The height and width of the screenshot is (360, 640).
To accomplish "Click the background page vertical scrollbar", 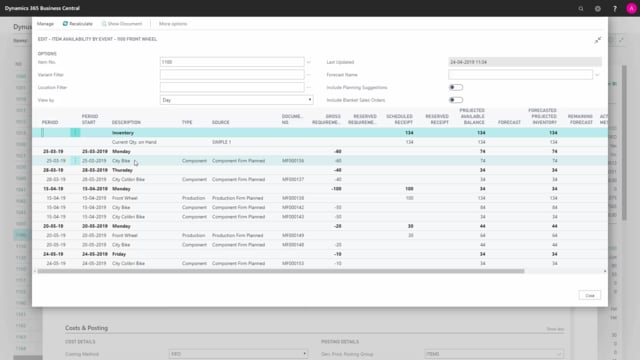I will point(624,143).
